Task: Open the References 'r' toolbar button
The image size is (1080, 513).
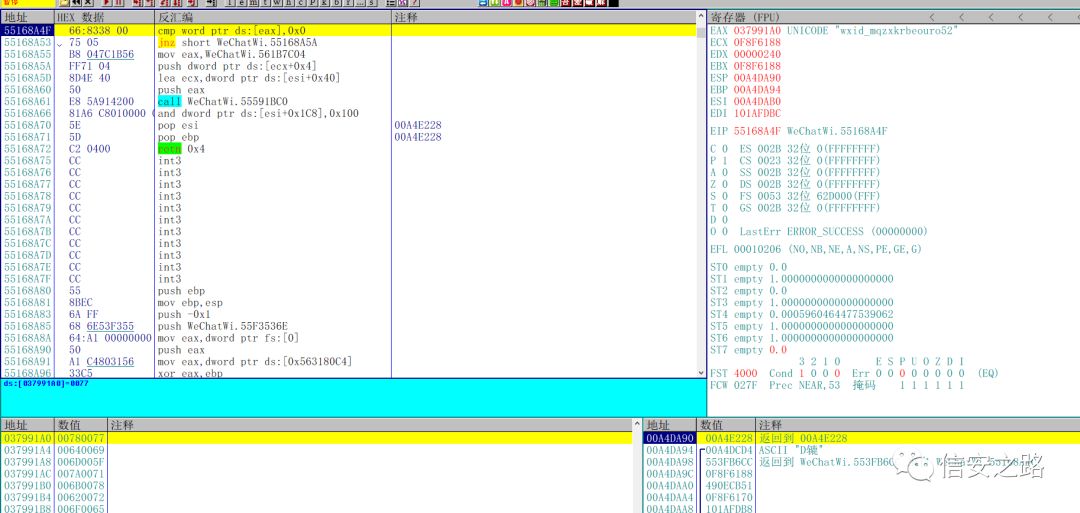Action: point(349,3)
